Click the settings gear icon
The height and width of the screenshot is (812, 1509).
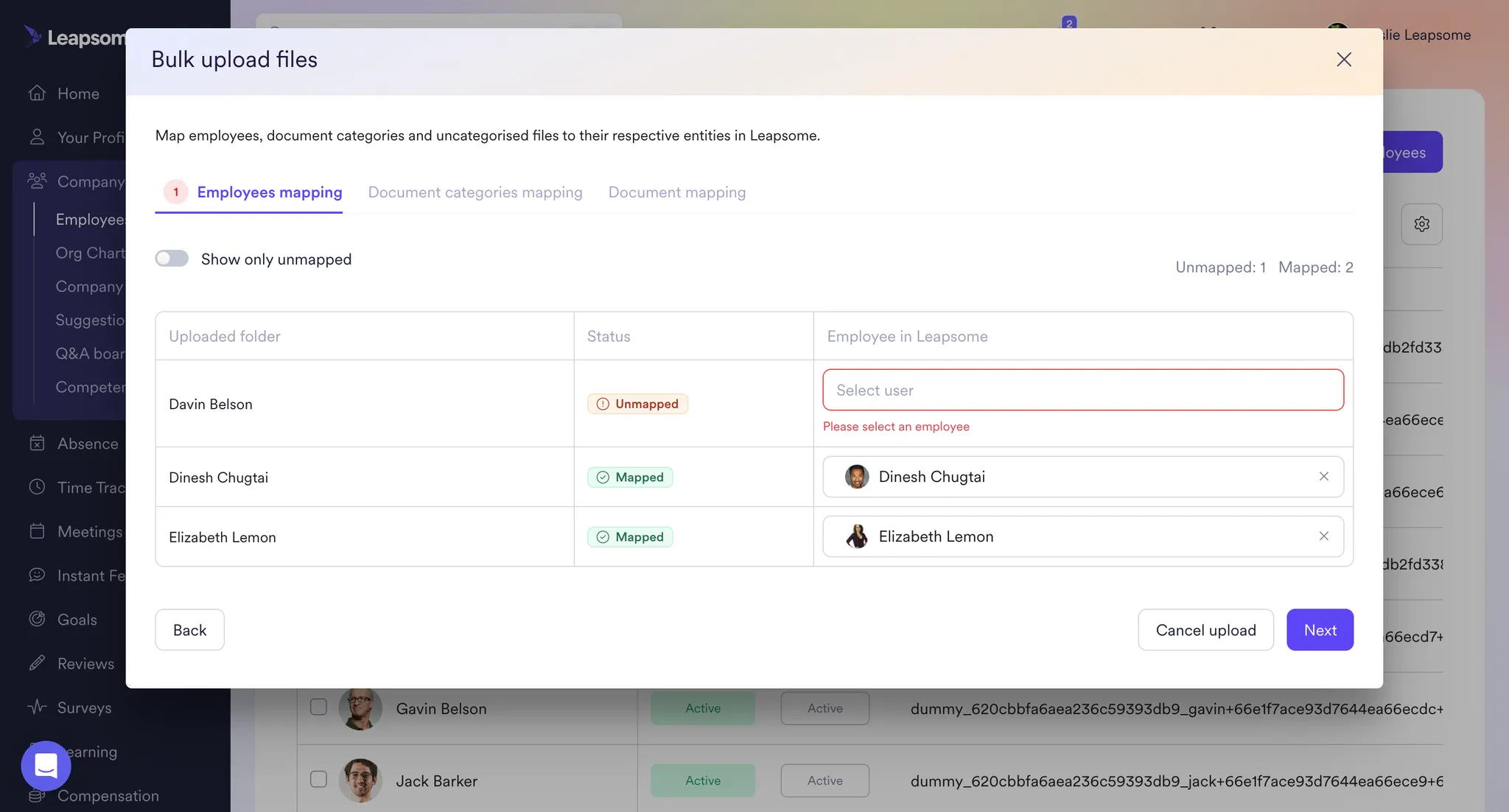[1422, 224]
